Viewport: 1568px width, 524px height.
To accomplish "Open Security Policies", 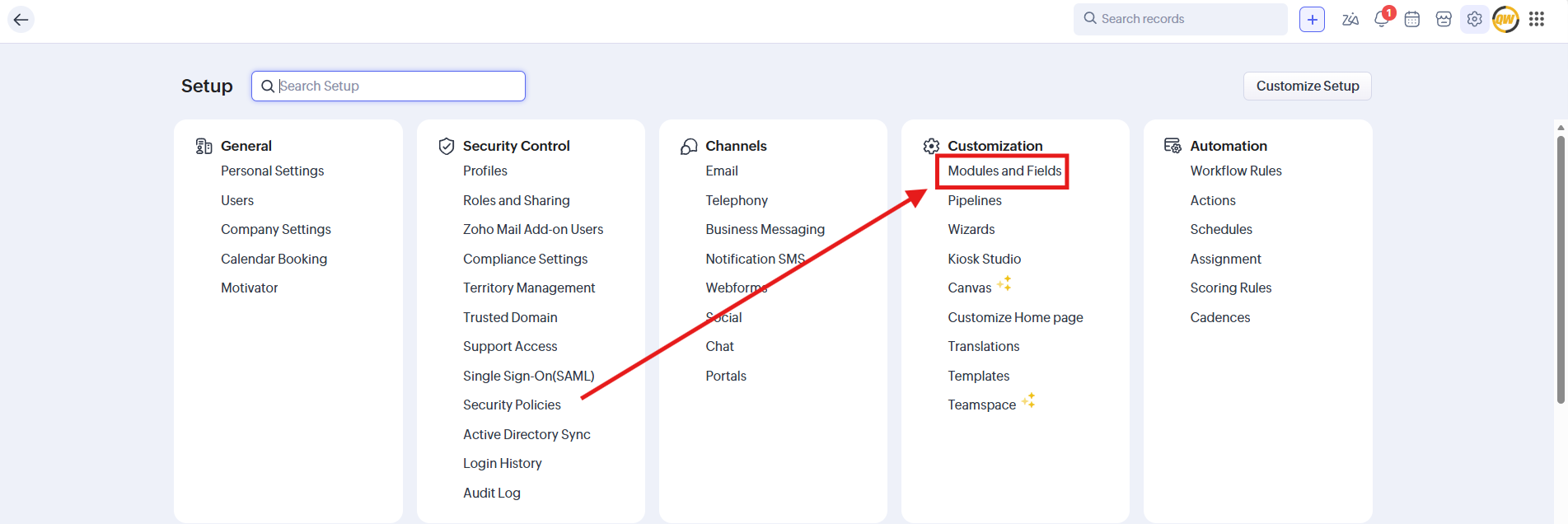I will (512, 405).
